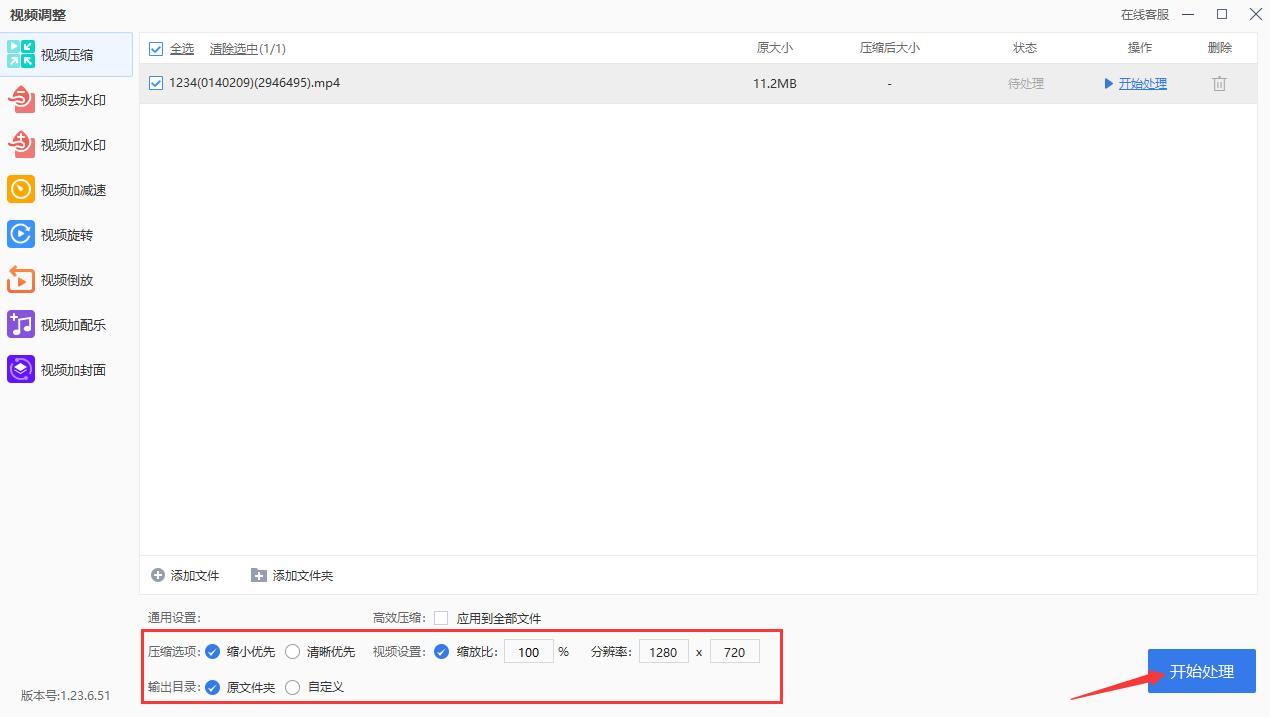Screen dimensions: 1270x717
Task: Open the 视频加配乐 tool
Action: (68, 324)
